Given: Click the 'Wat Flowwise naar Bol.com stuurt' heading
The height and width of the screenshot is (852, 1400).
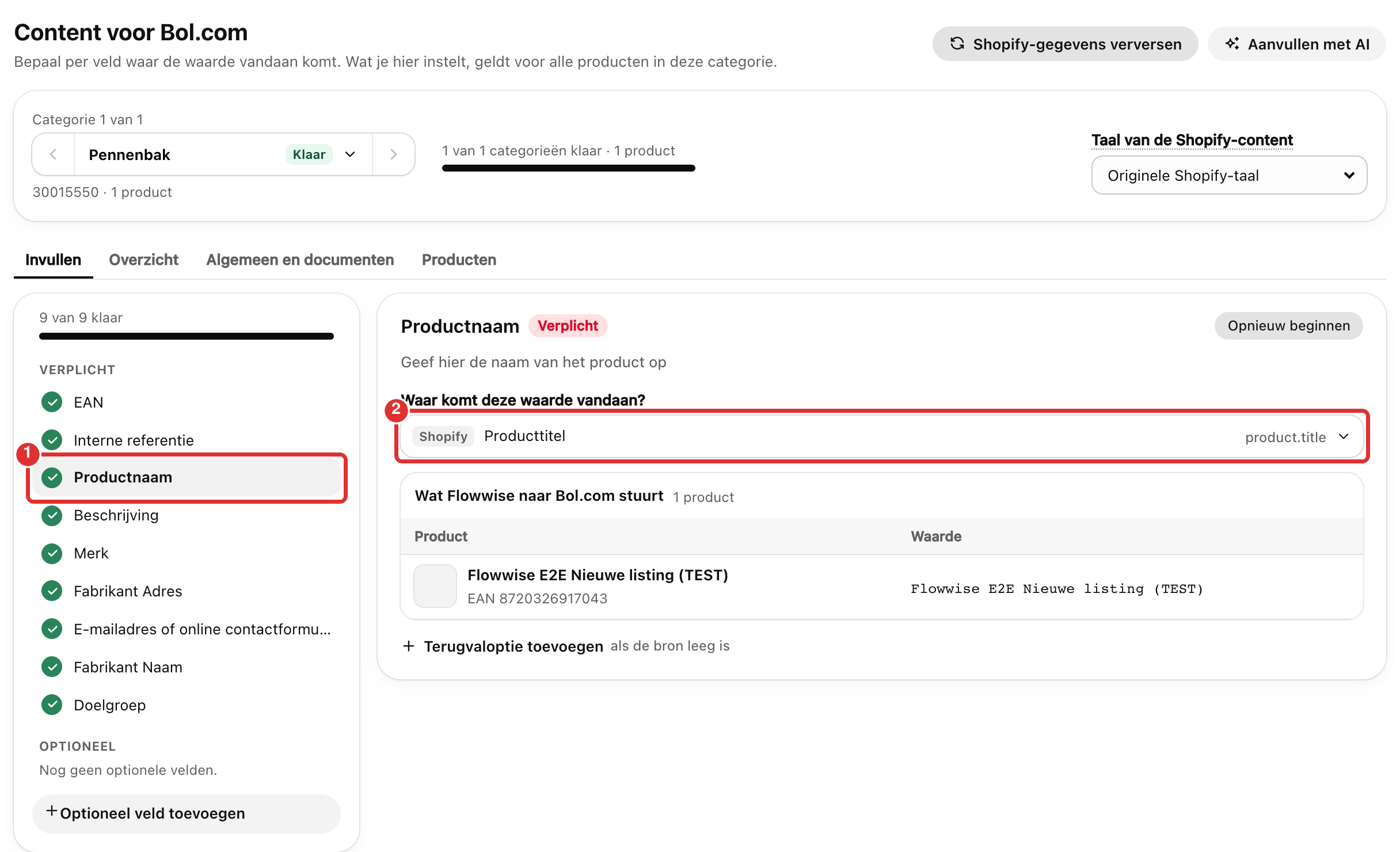Looking at the screenshot, I should [539, 496].
